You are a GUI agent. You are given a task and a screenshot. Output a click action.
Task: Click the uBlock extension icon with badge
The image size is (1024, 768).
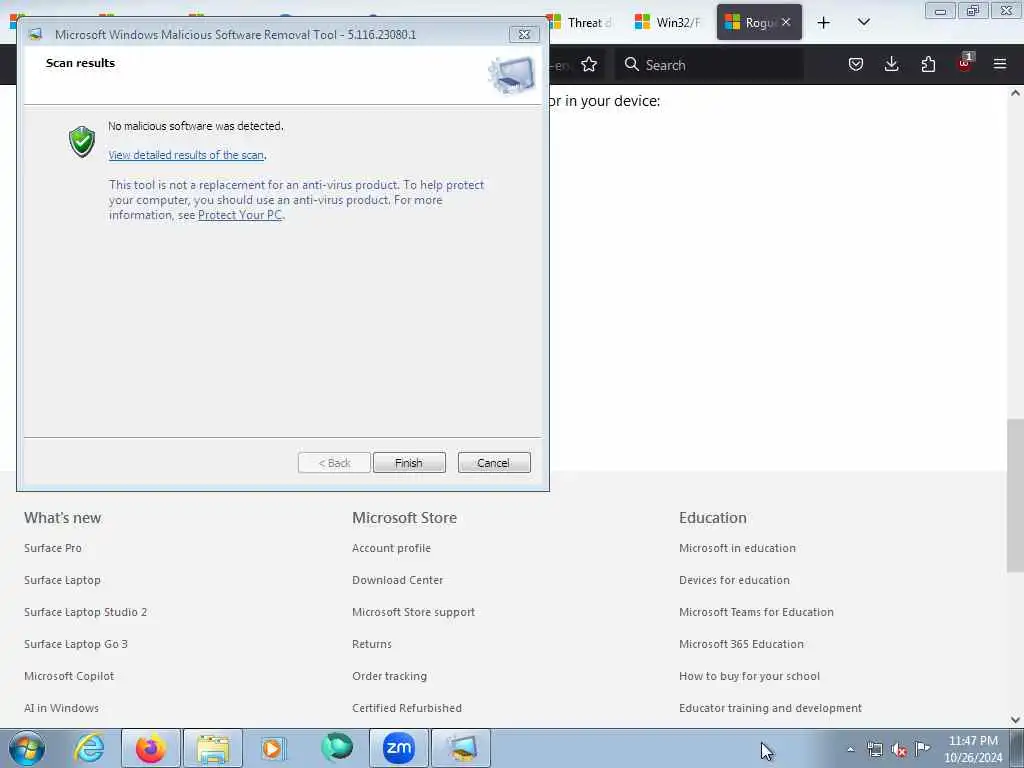965,63
